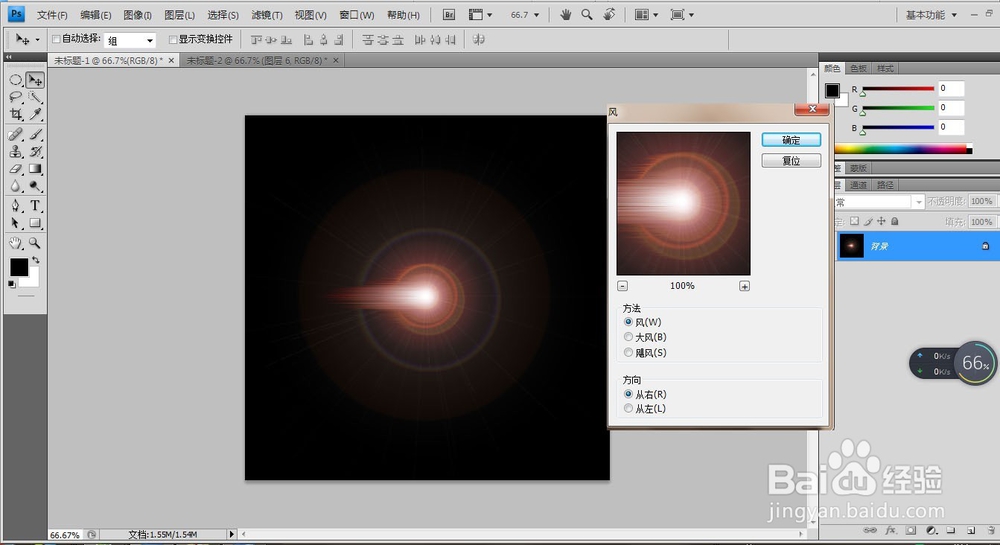Enable 自动选择 checkbox
This screenshot has height=545, width=1000.
pyautogui.click(x=56, y=40)
